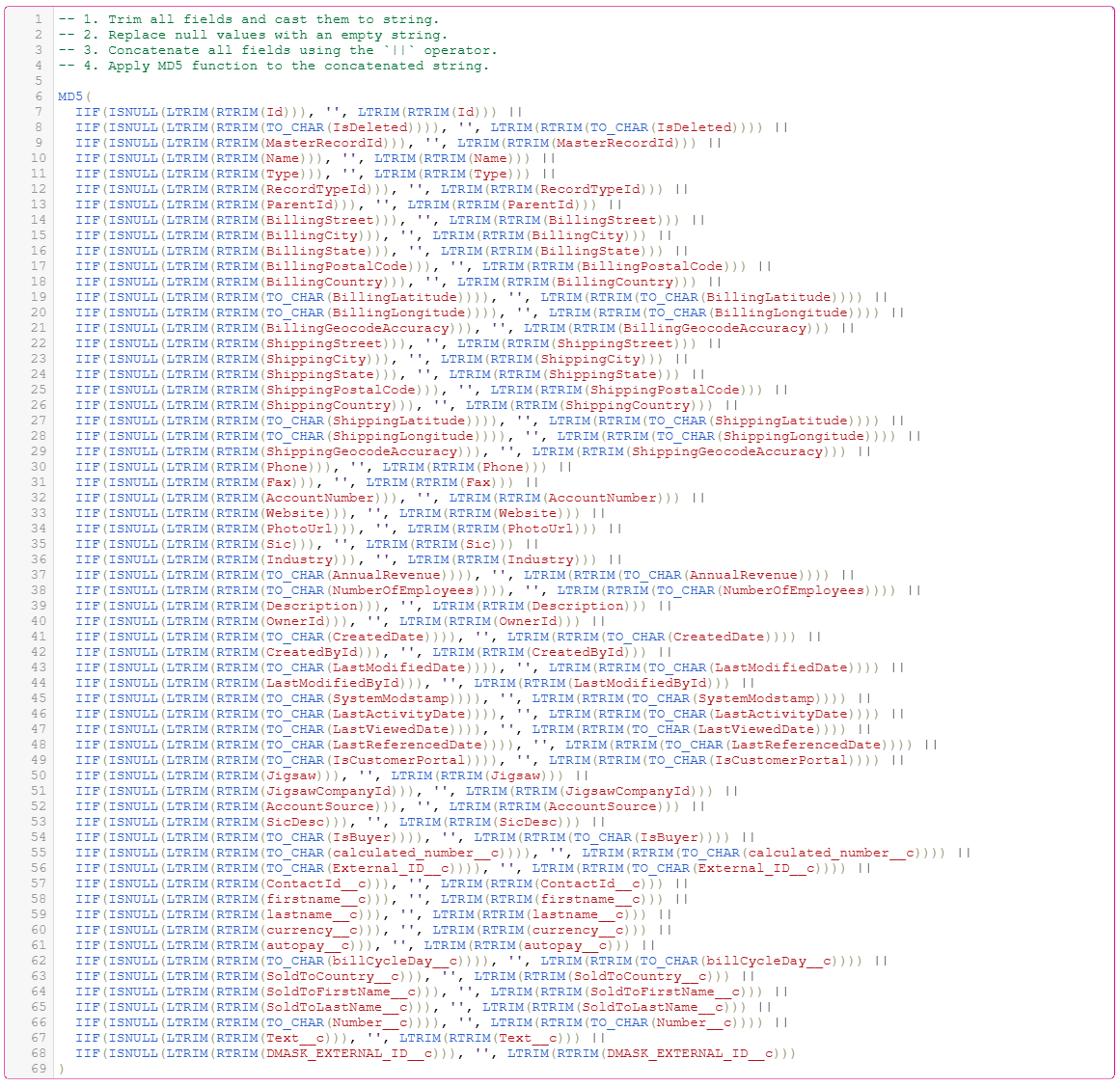Click ShippingCountry inside the ISNULL call

tap(329, 405)
